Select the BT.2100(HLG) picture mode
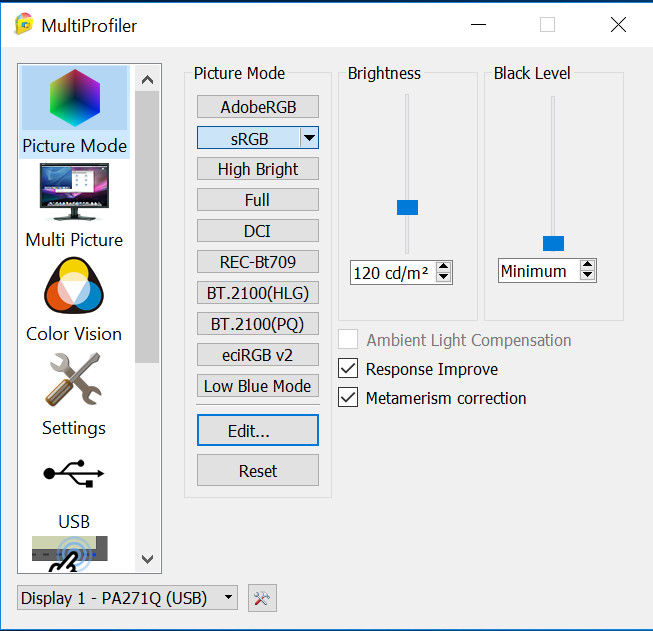 [x=258, y=293]
